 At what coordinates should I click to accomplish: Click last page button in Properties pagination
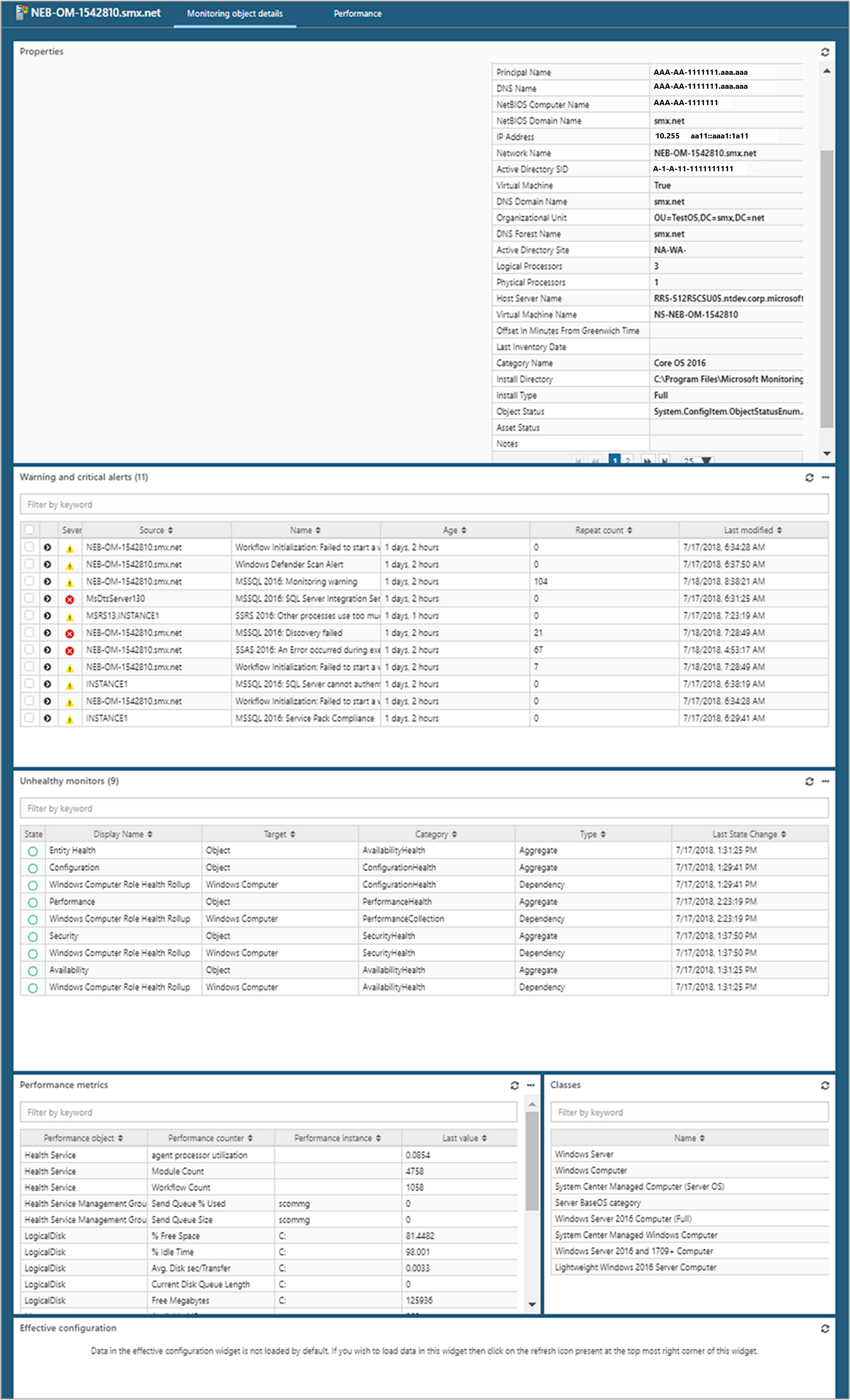coord(664,460)
